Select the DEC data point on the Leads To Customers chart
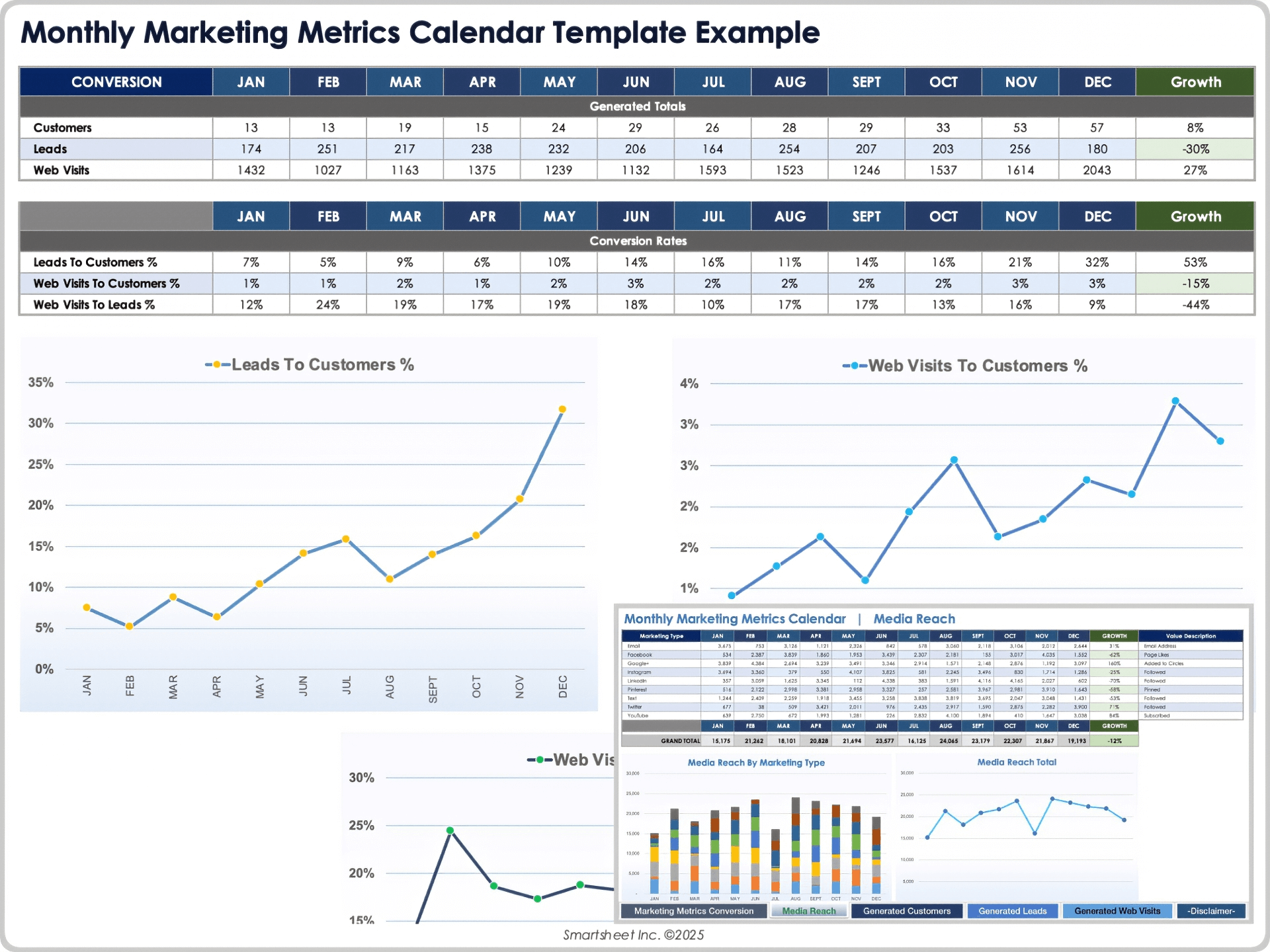Viewport: 1270px width, 952px height. tap(562, 409)
